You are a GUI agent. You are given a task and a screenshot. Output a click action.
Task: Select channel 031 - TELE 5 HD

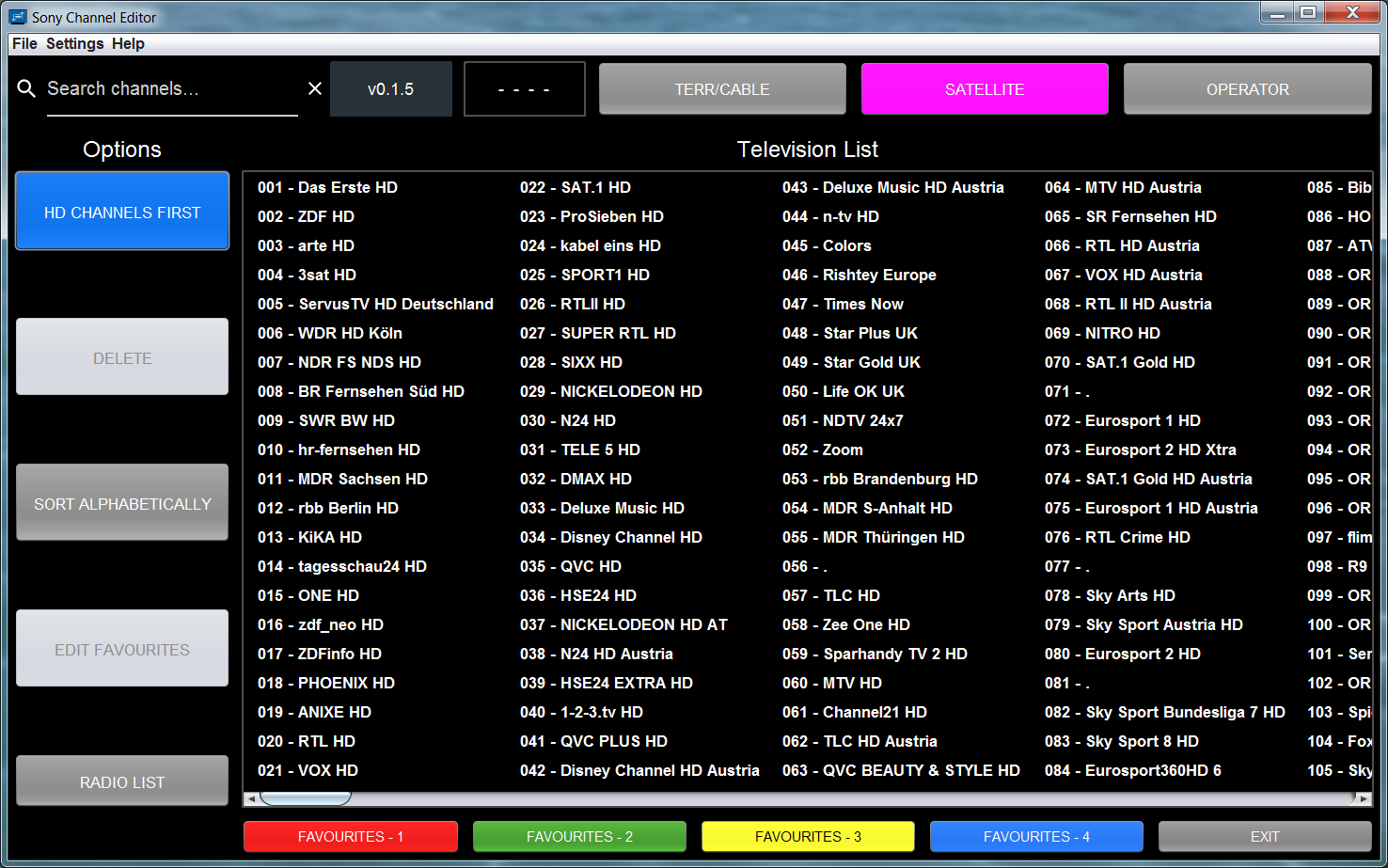(x=580, y=450)
